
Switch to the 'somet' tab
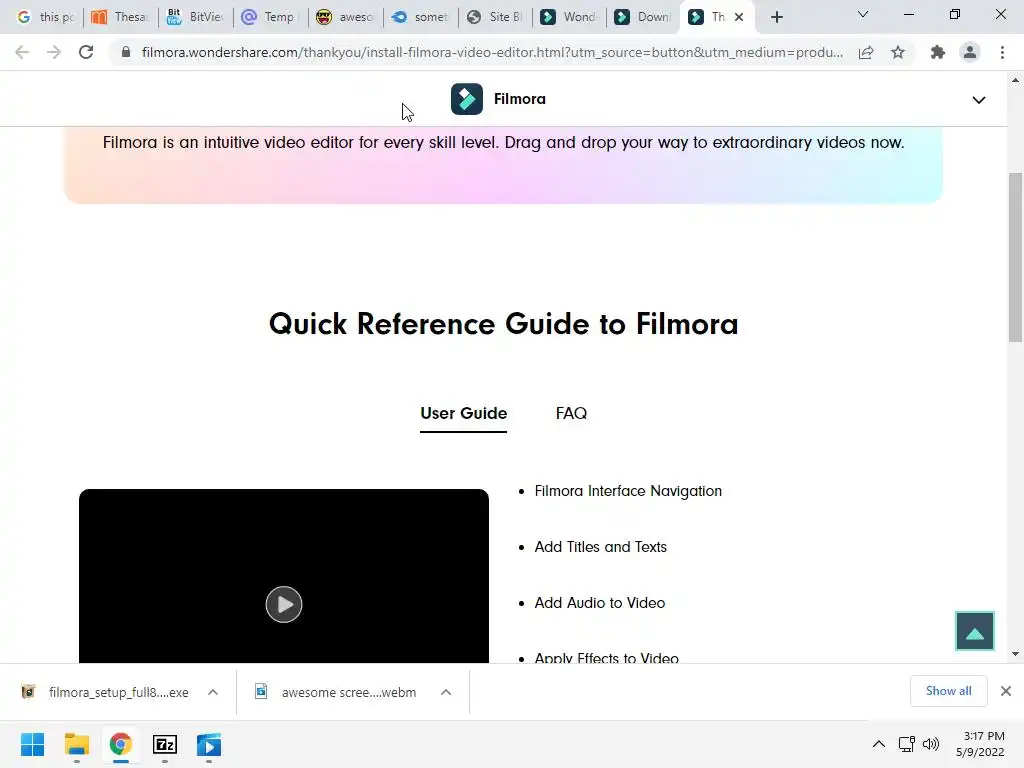(420, 17)
